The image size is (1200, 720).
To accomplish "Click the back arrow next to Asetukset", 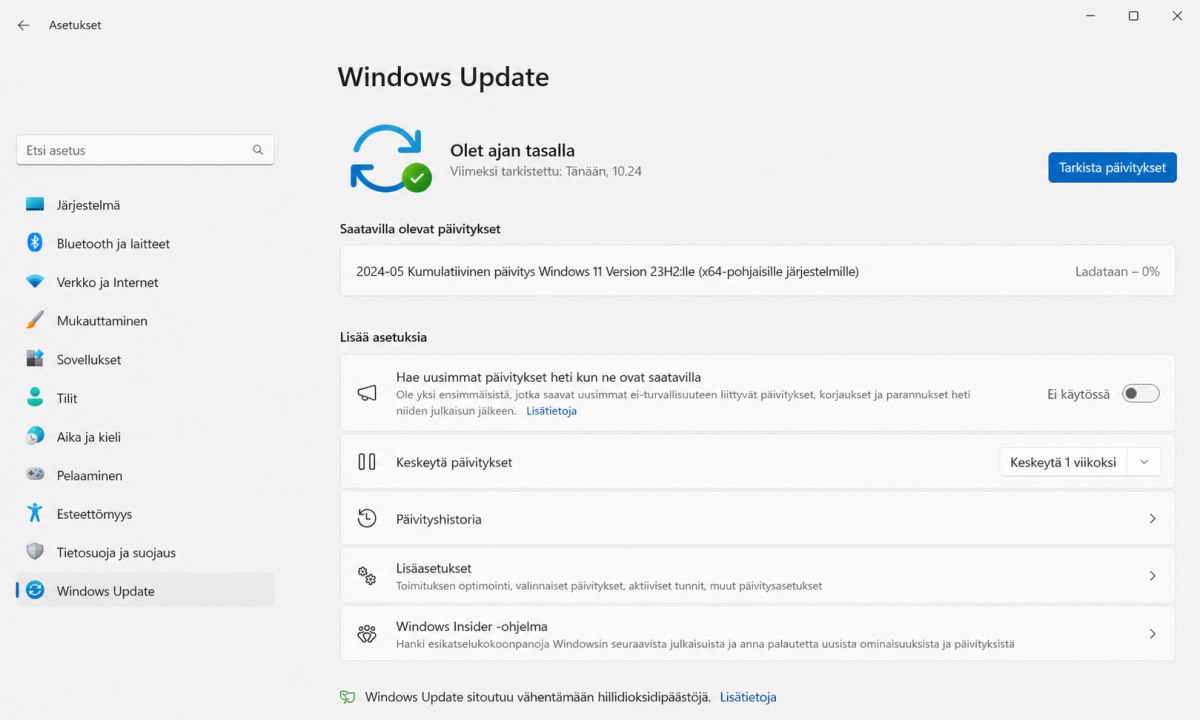I will (23, 25).
